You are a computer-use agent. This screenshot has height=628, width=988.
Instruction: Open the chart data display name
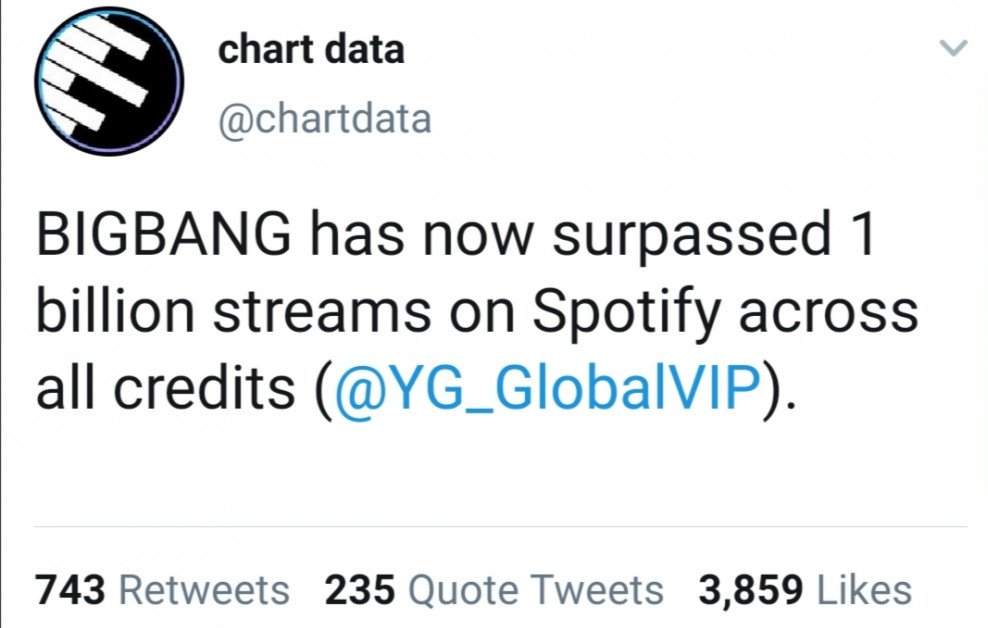(x=311, y=50)
